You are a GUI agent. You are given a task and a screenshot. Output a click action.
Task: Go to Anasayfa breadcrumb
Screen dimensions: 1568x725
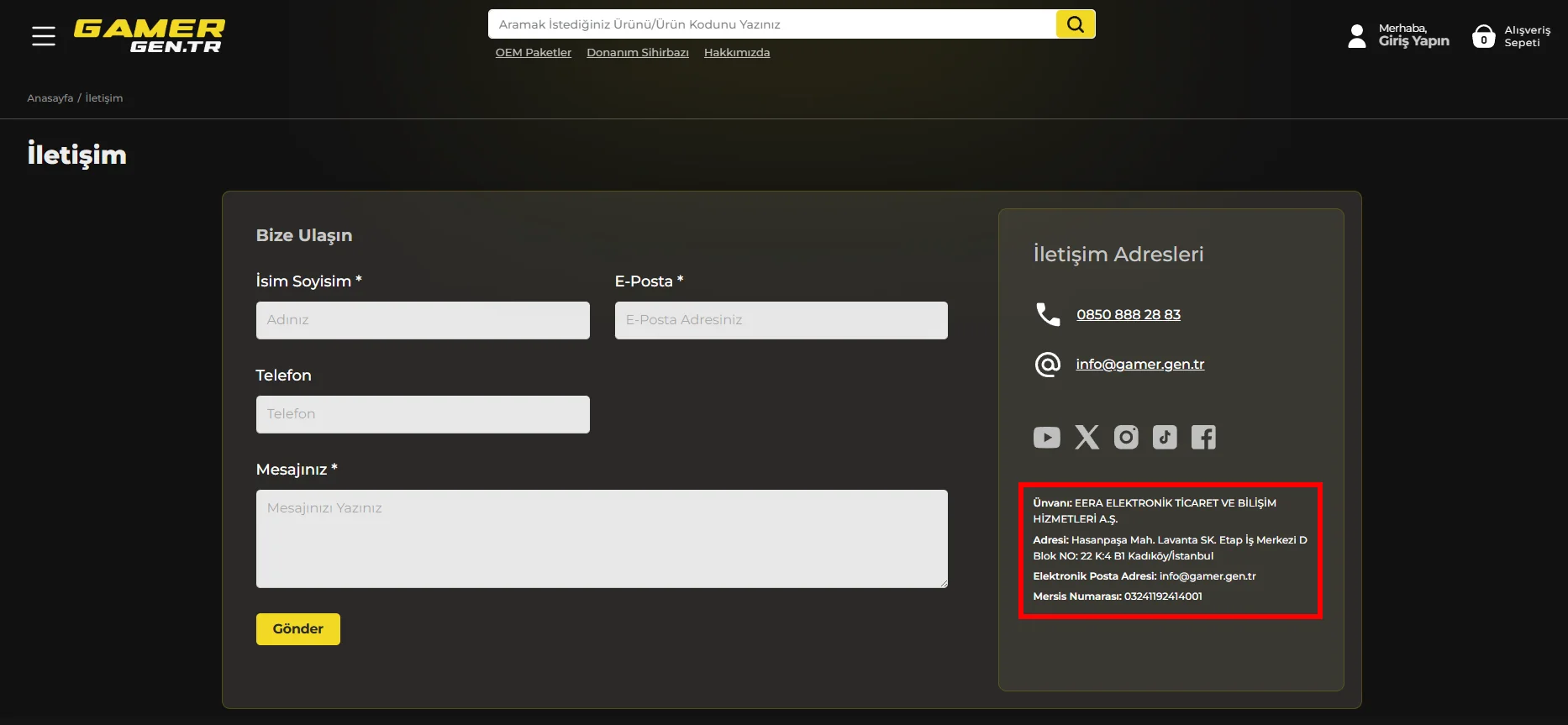click(x=50, y=98)
